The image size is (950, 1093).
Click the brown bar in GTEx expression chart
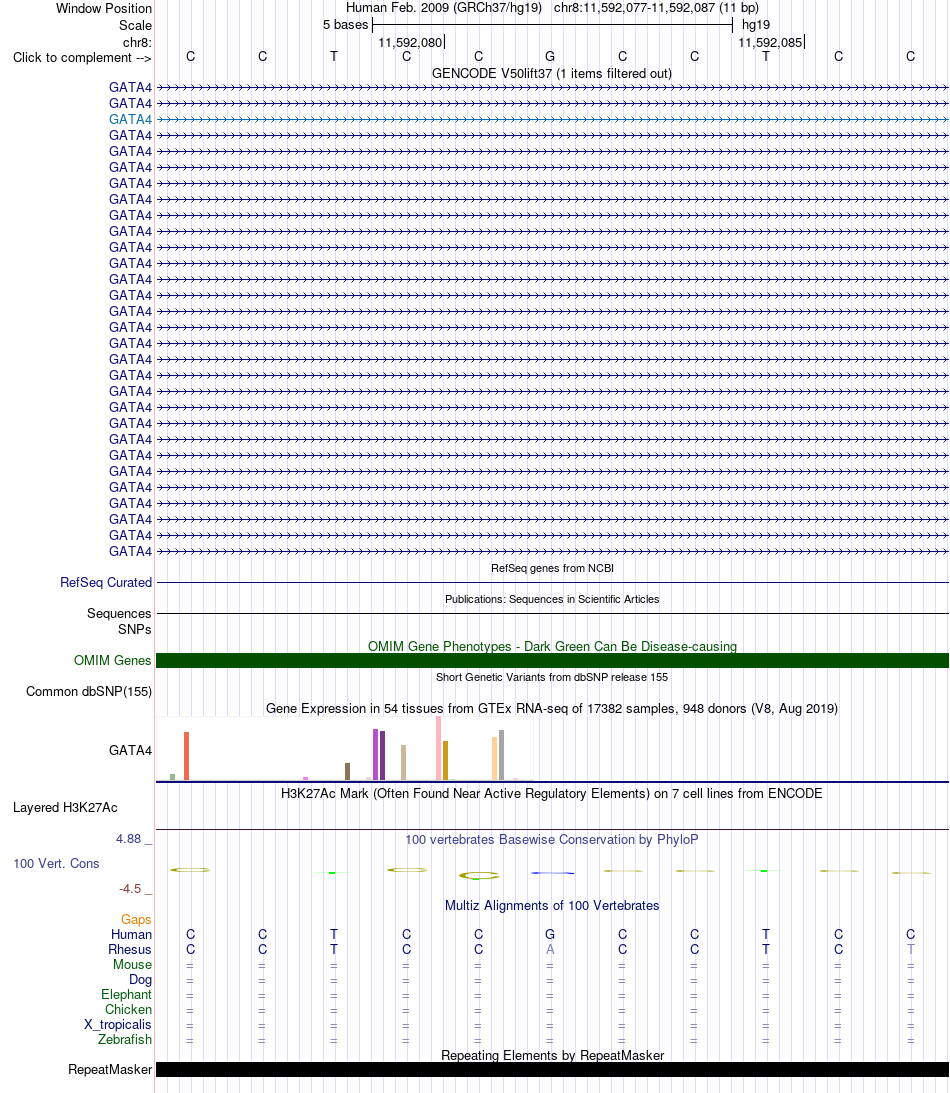tap(347, 772)
